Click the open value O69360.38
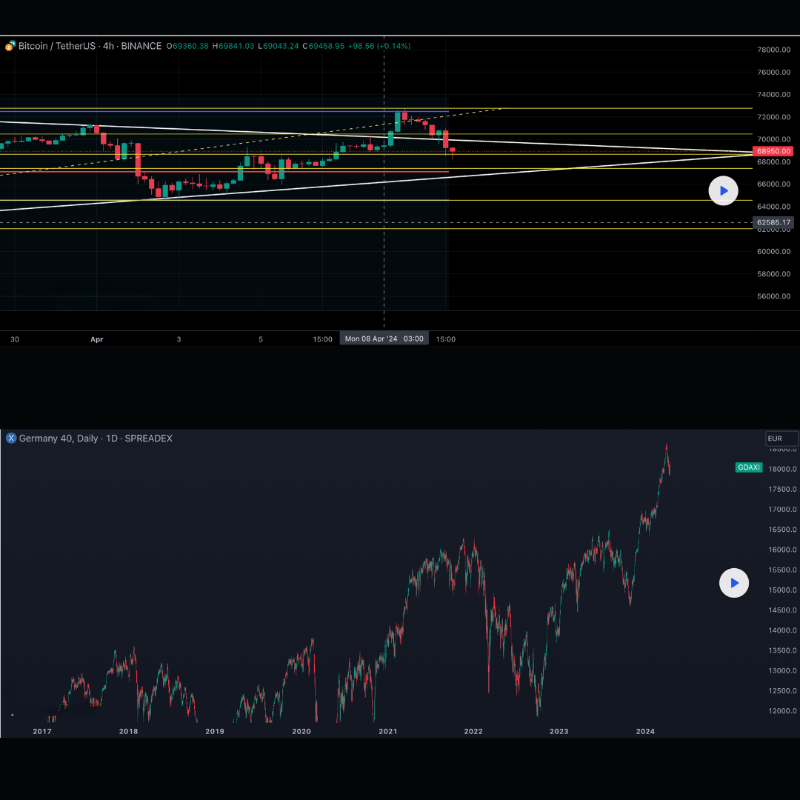800x800 pixels. coord(187,46)
